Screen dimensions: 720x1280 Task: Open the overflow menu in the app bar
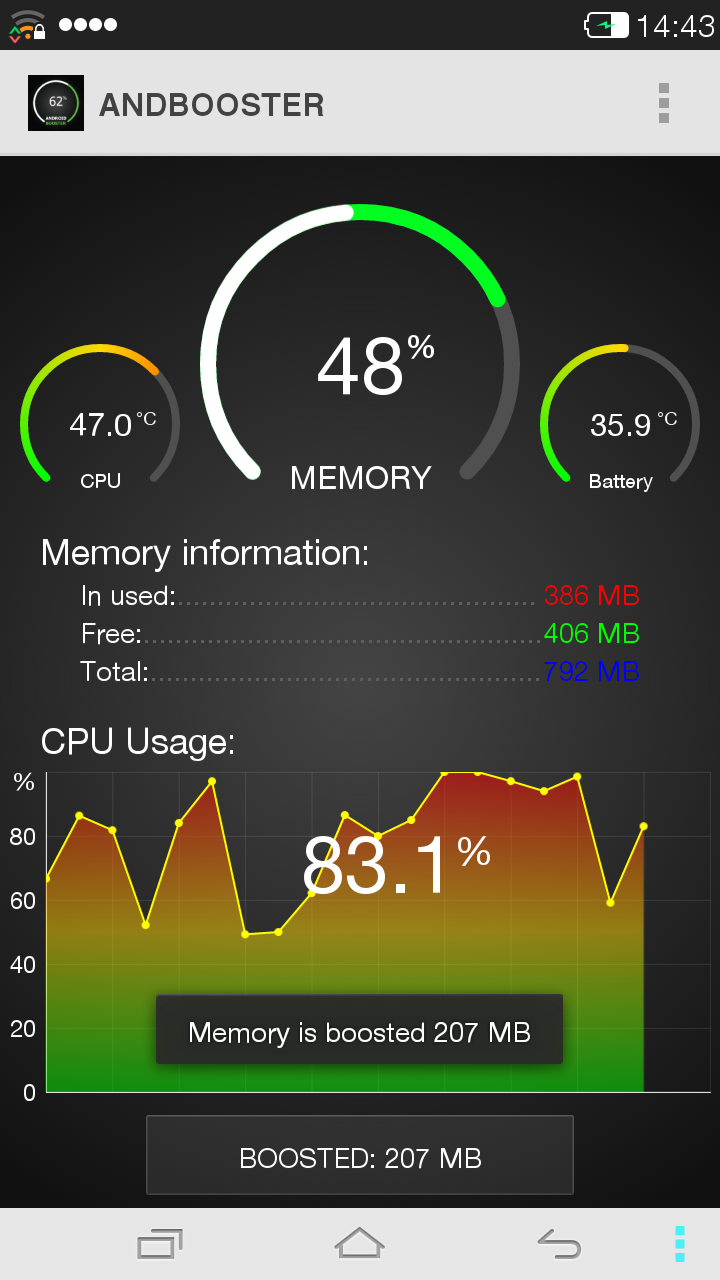point(664,103)
